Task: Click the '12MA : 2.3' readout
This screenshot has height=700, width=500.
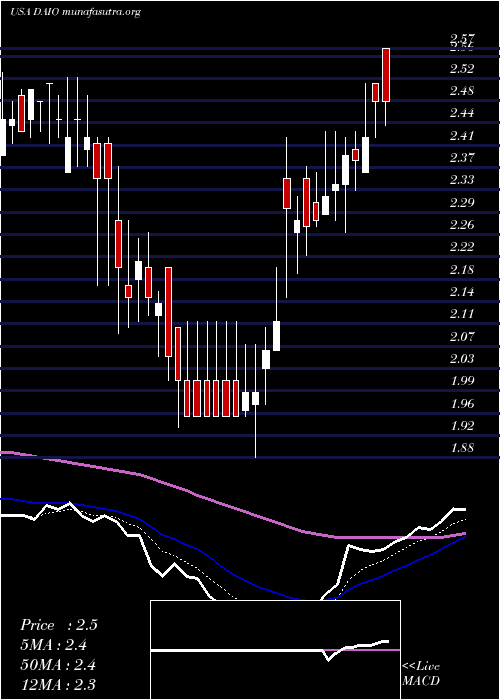Action: pyautogui.click(x=58, y=684)
